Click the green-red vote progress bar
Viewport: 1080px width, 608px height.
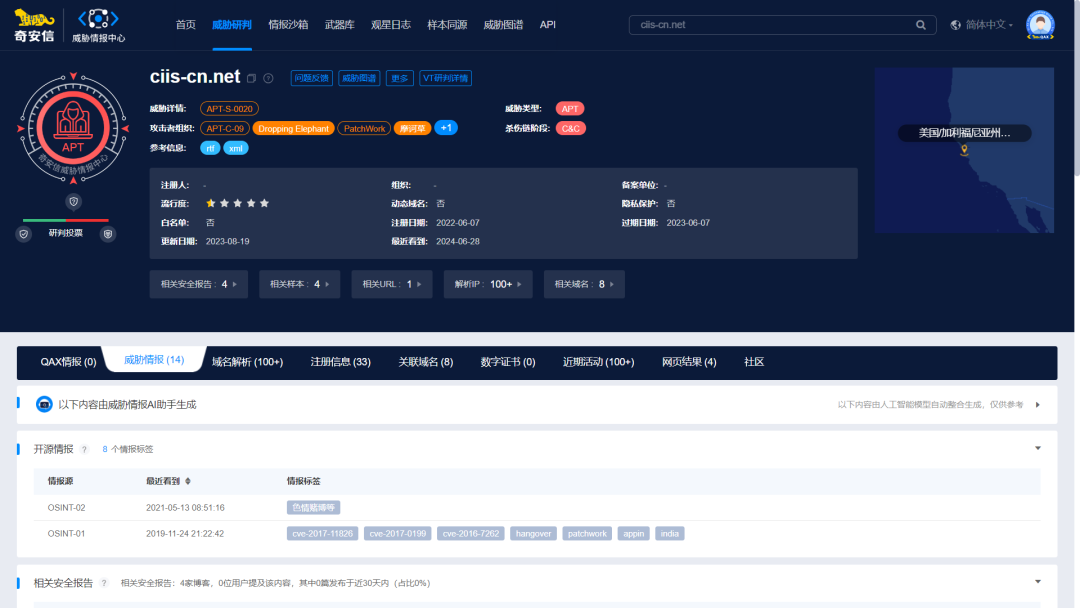65,220
